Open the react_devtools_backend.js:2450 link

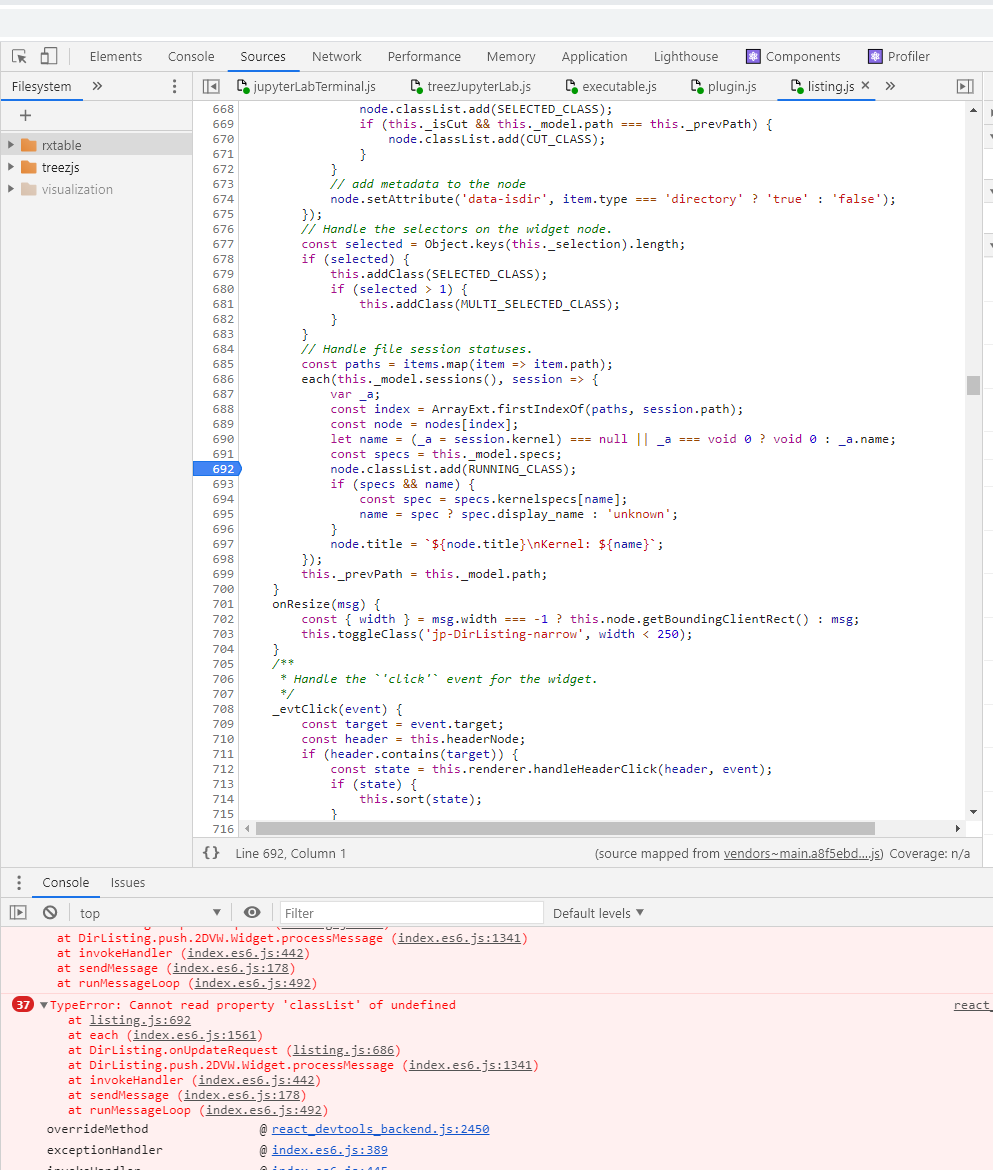pos(380,1129)
